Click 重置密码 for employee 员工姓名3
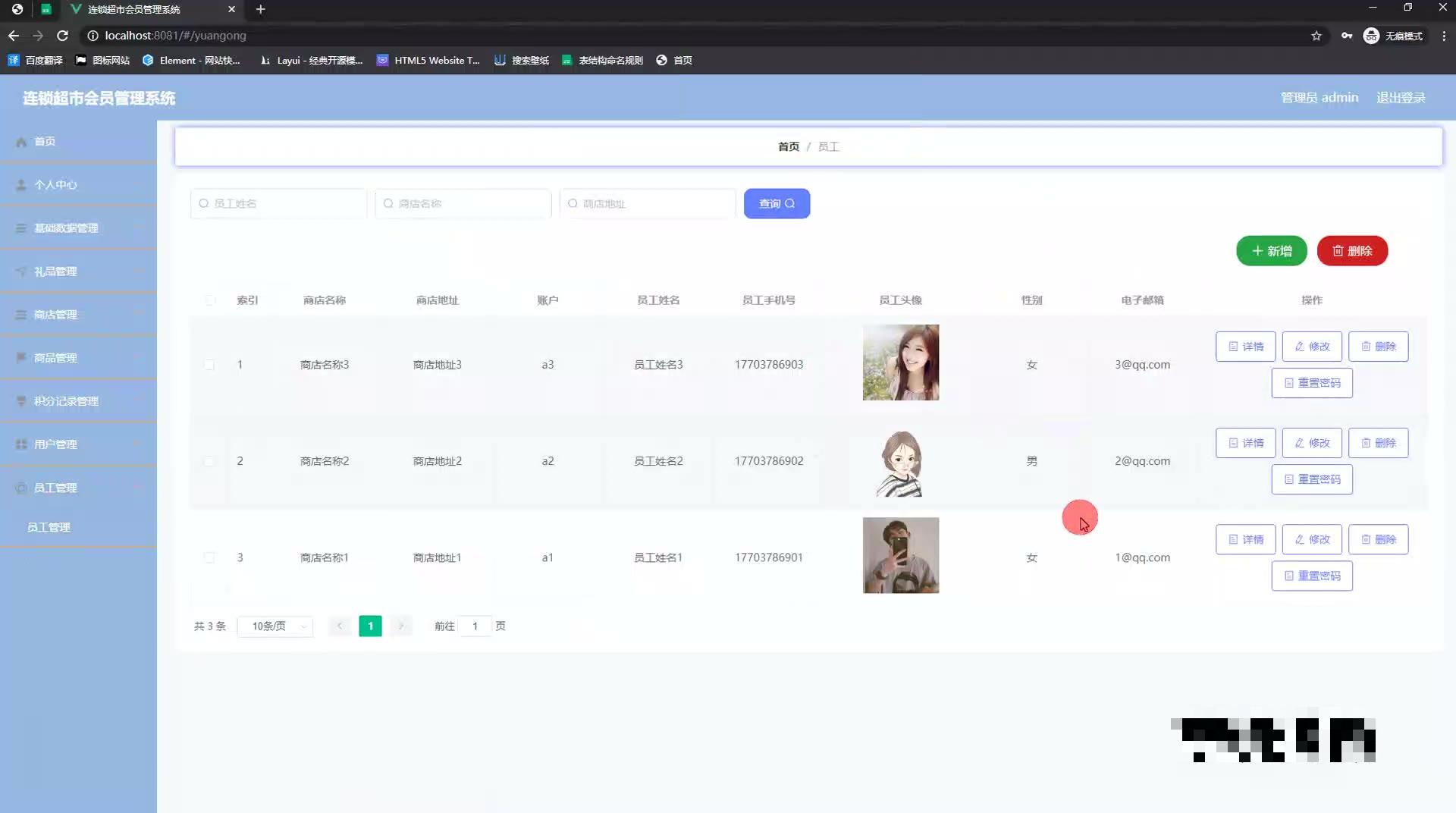 point(1312,383)
